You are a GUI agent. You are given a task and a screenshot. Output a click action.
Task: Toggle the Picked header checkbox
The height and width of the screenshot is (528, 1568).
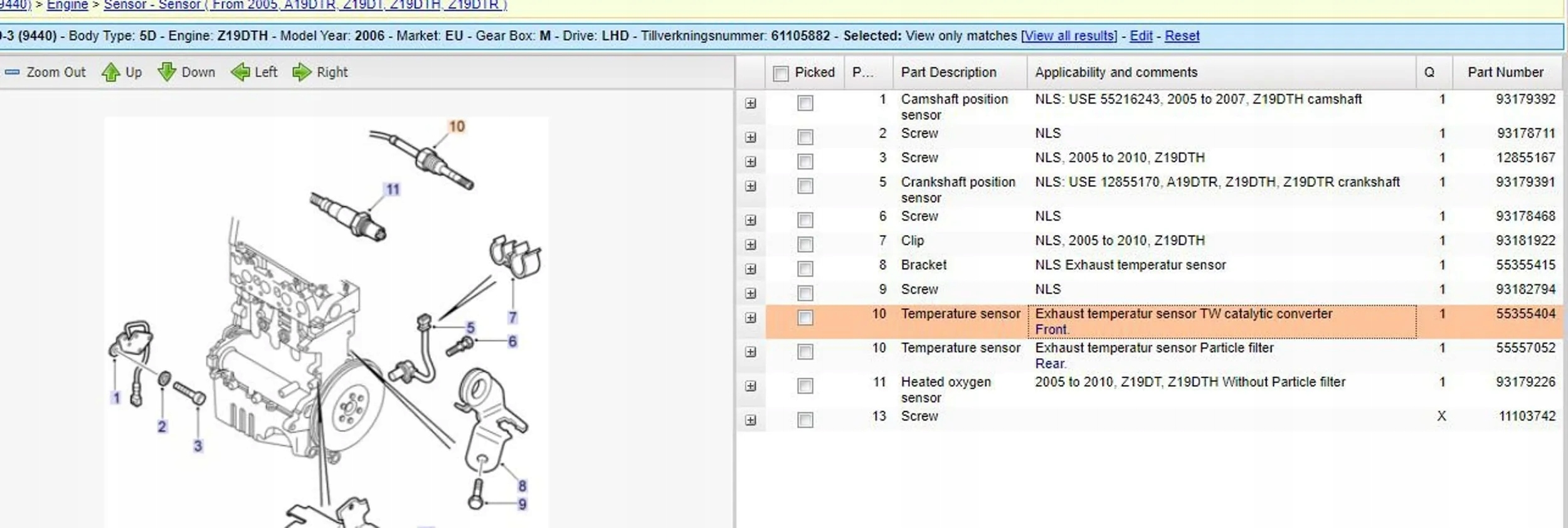click(x=781, y=73)
